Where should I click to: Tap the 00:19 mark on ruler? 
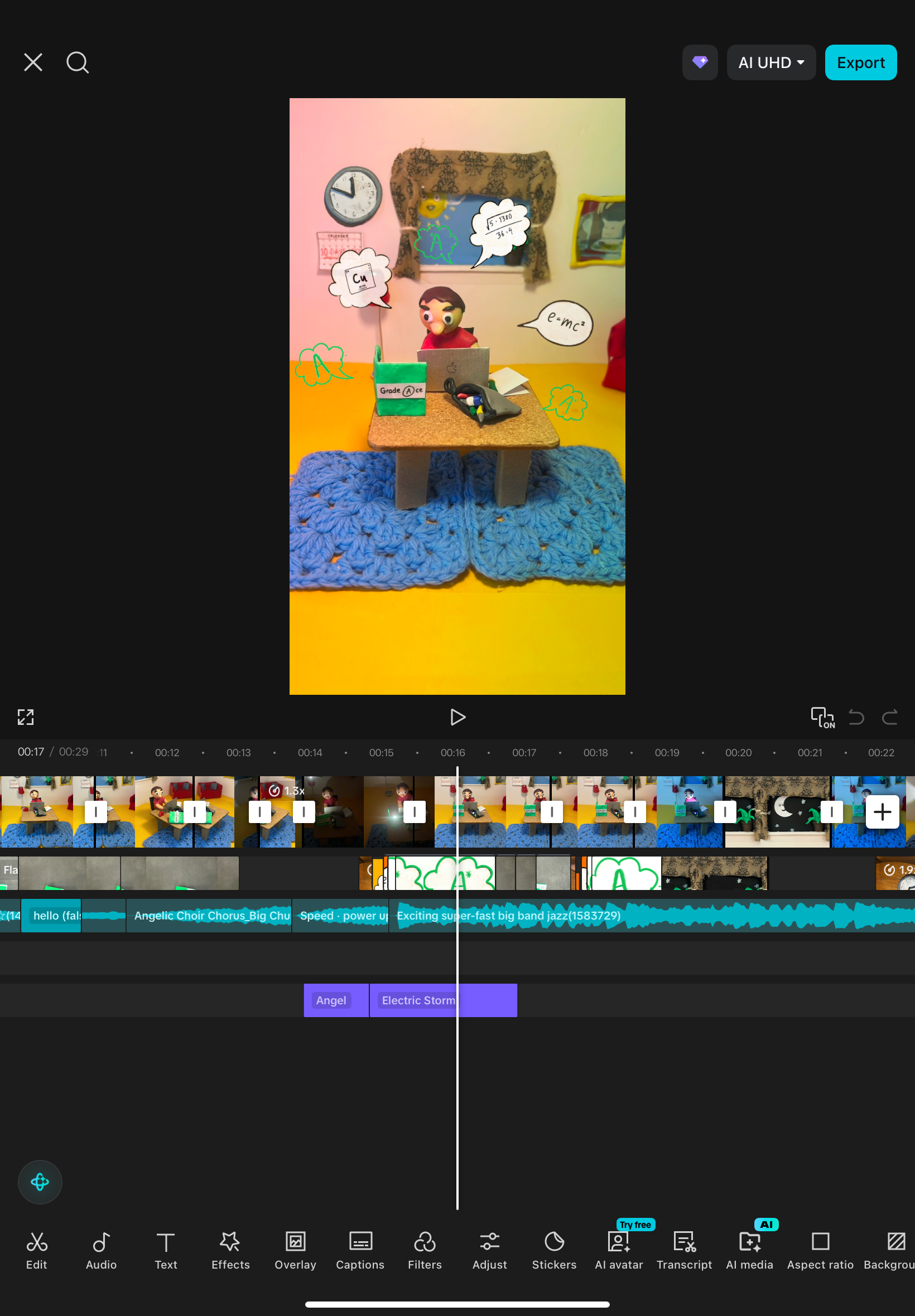click(x=667, y=752)
